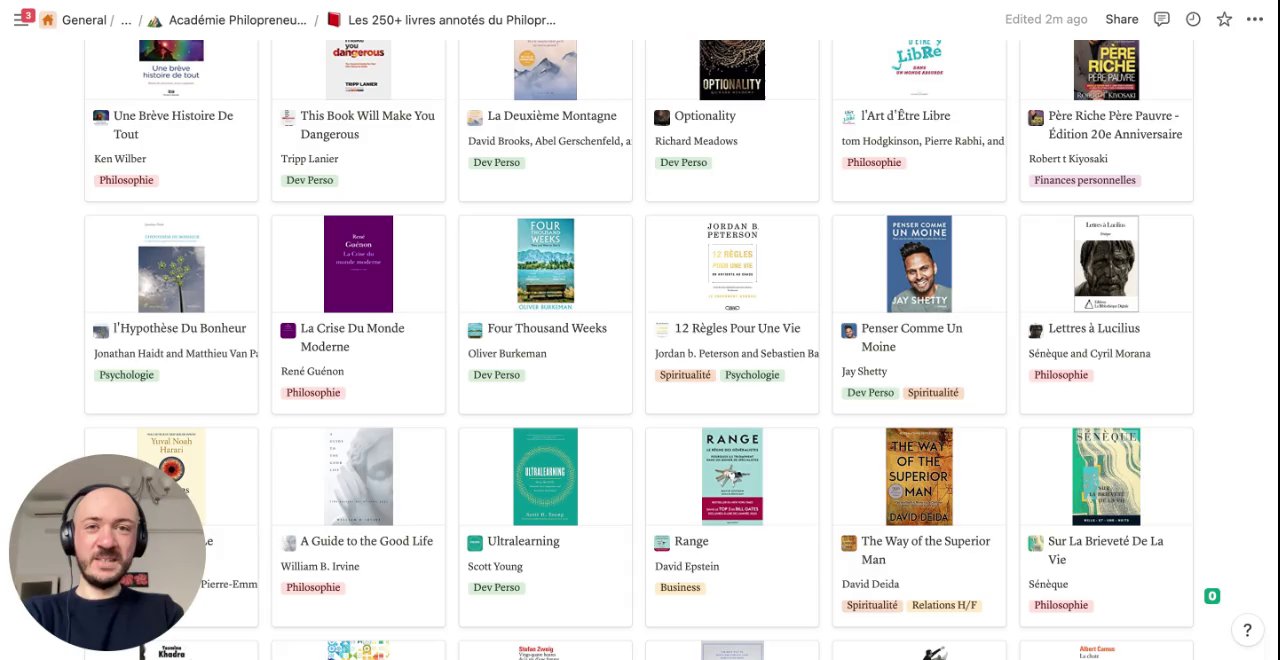Viewport: 1280px width, 660px height.
Task: Click the General home breadcrumb icon
Action: [48, 20]
